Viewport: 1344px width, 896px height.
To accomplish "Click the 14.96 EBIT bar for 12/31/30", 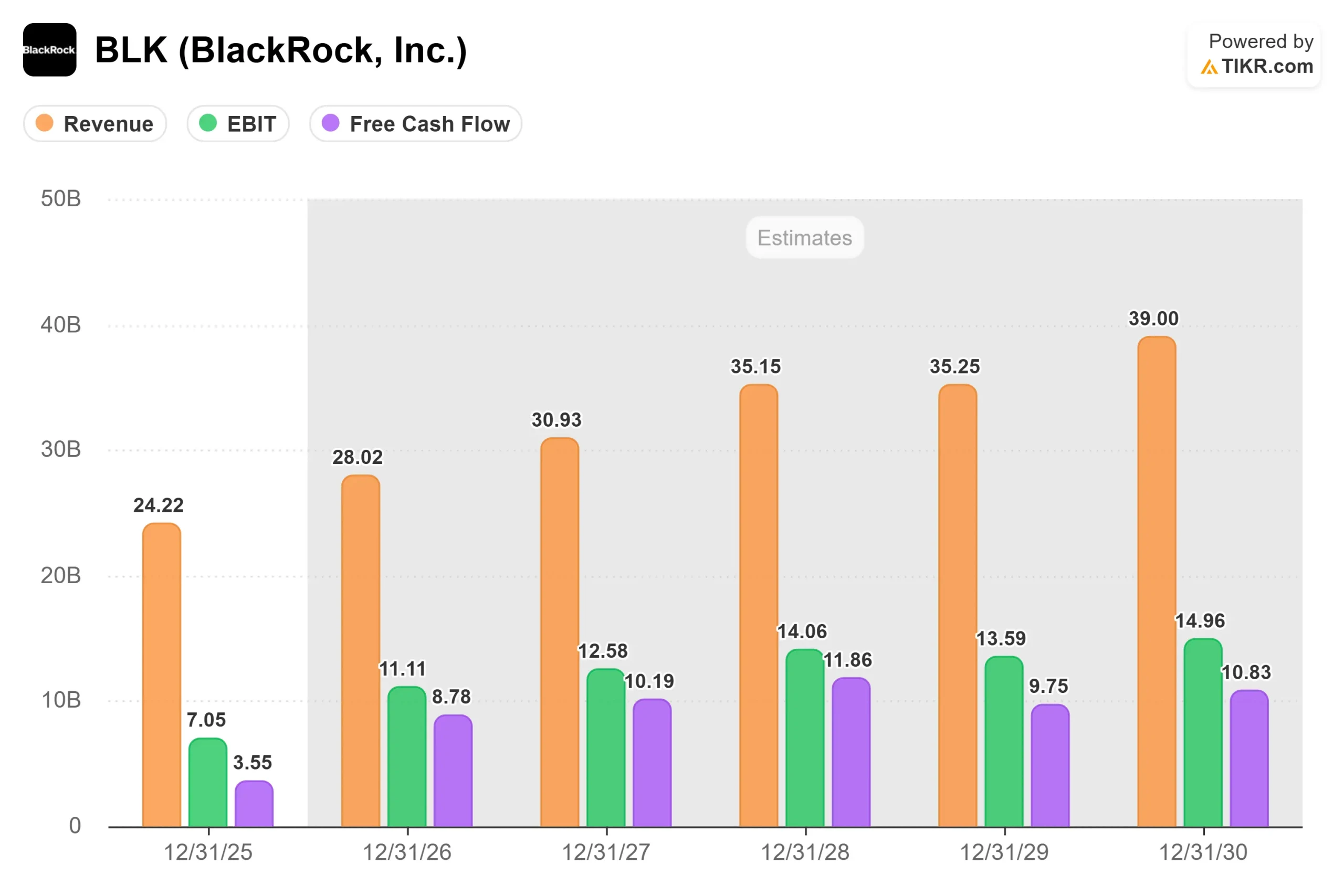I will coord(1203,733).
